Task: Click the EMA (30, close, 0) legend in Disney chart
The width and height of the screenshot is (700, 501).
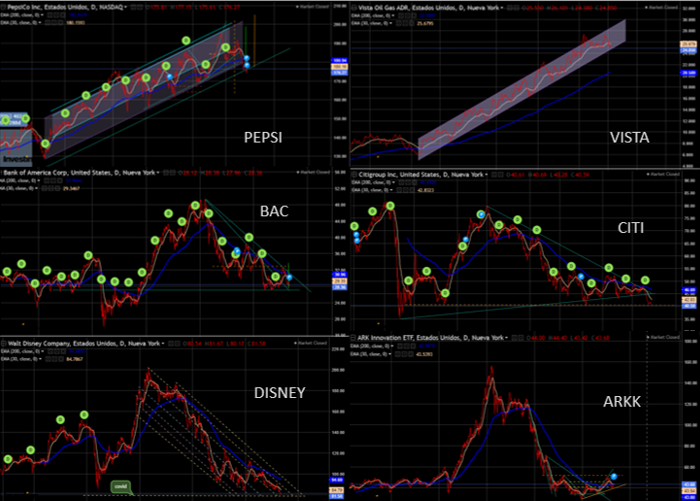Action: (20, 359)
